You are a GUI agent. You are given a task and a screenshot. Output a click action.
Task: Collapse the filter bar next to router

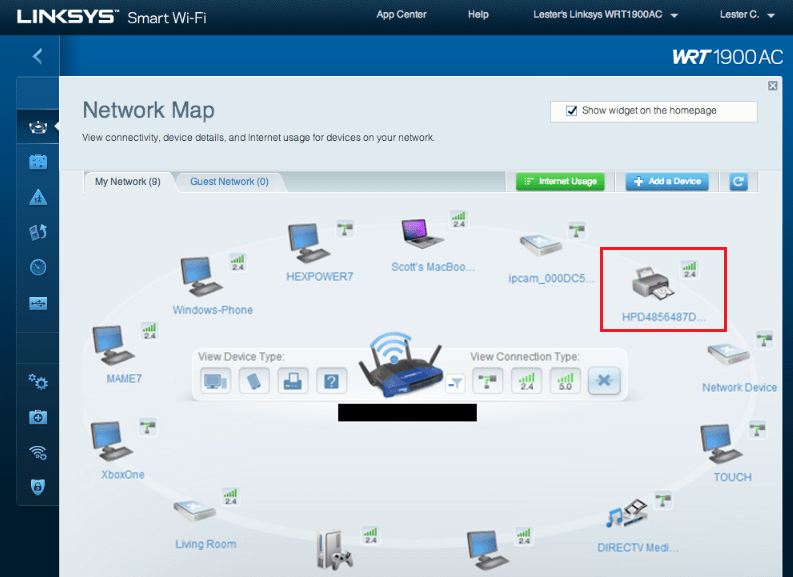455,382
